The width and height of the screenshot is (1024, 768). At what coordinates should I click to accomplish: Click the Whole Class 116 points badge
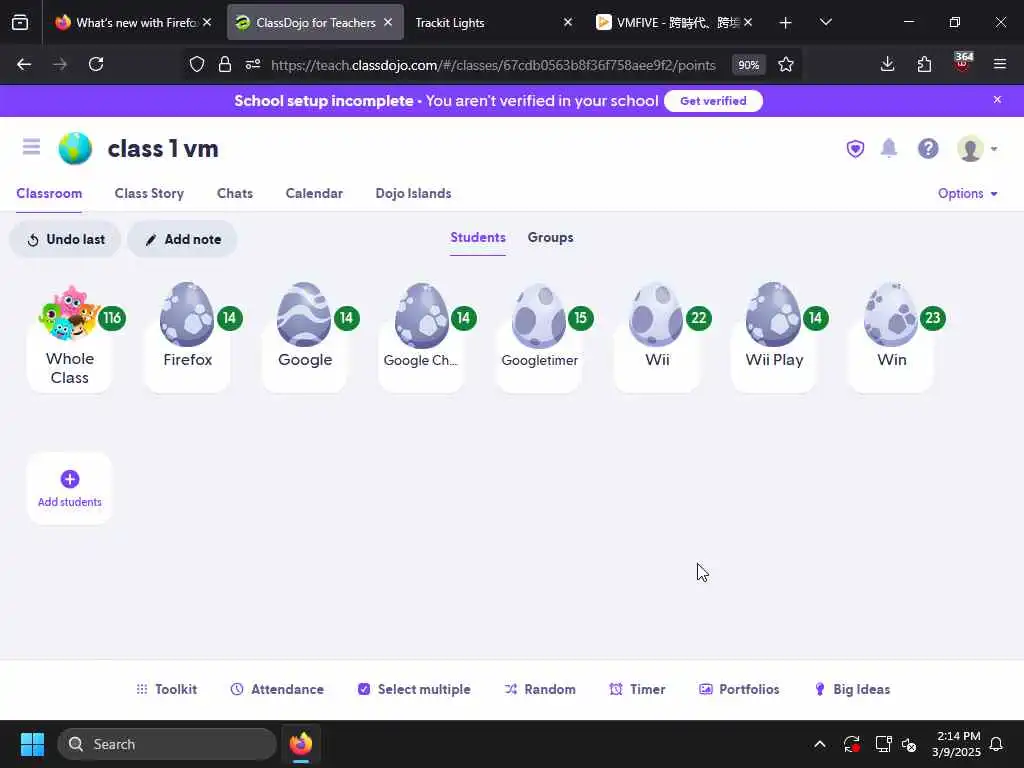(x=112, y=318)
